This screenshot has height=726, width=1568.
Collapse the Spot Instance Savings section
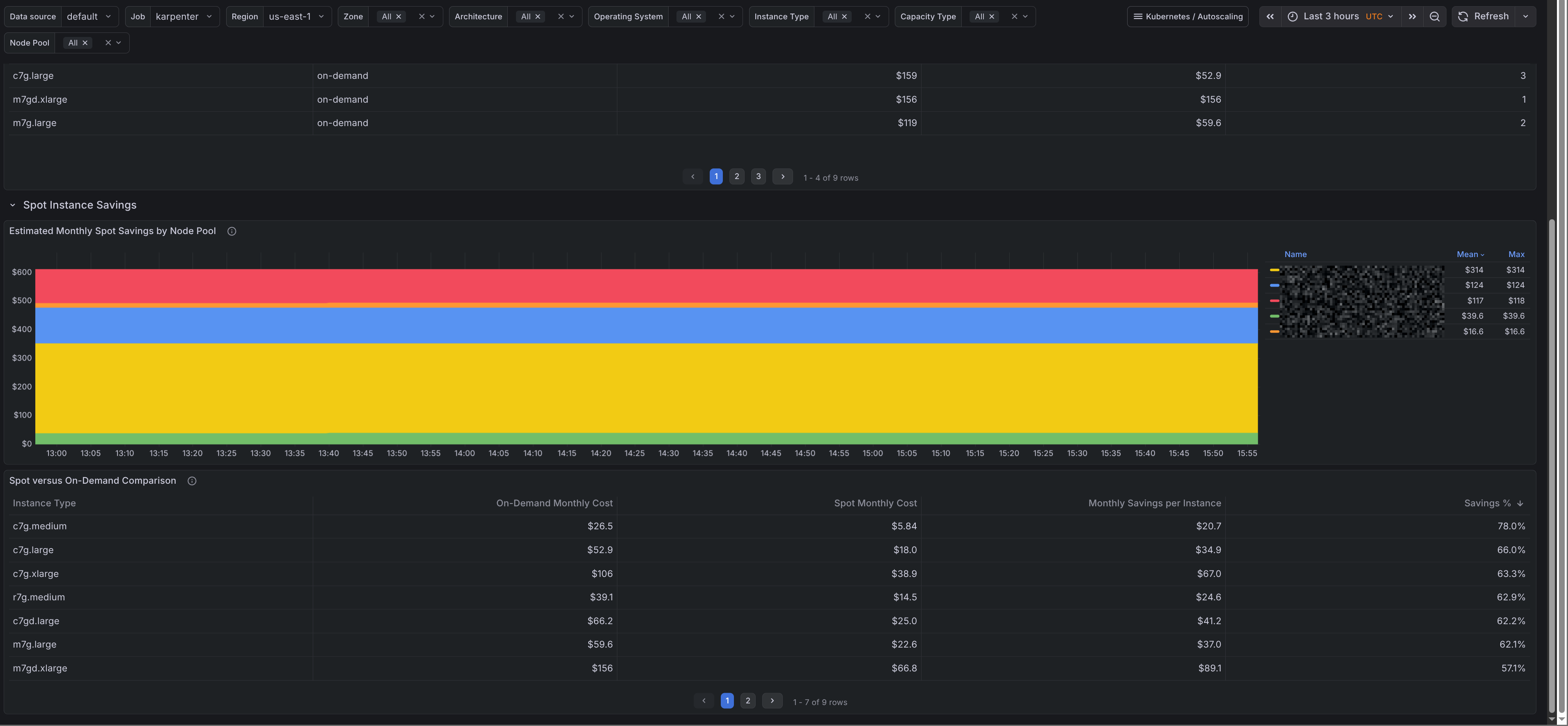tap(12, 205)
